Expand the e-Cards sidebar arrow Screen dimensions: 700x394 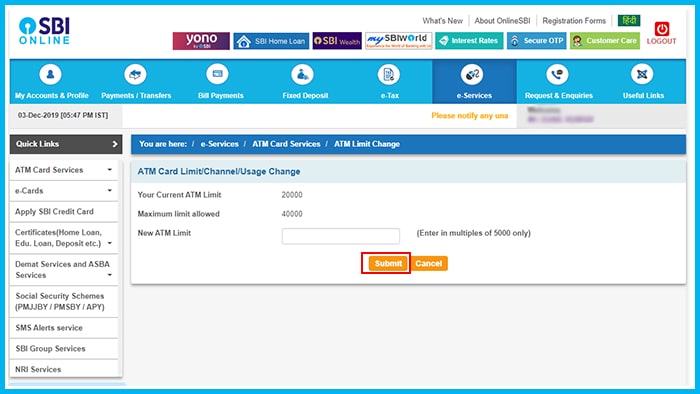pyautogui.click(x=110, y=191)
